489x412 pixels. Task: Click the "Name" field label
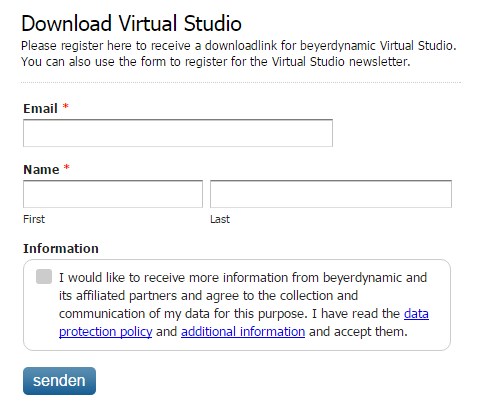click(x=41, y=170)
